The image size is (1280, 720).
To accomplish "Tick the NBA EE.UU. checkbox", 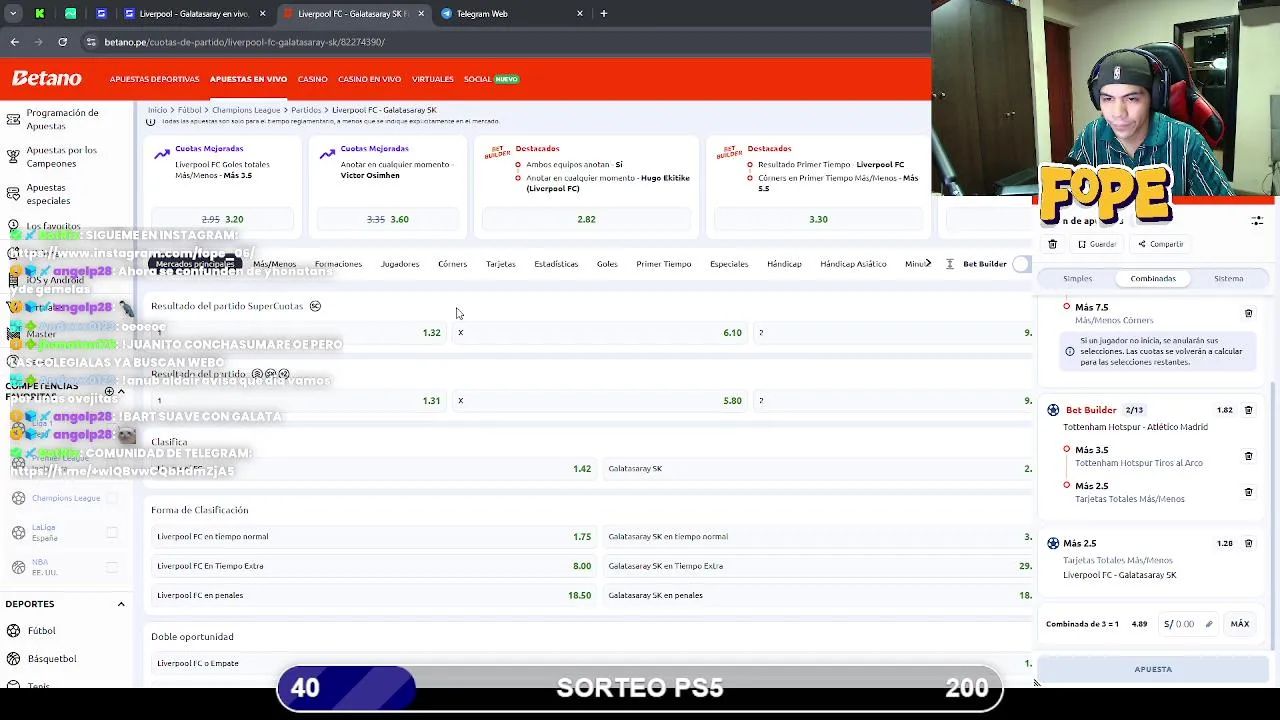I will coord(112,567).
